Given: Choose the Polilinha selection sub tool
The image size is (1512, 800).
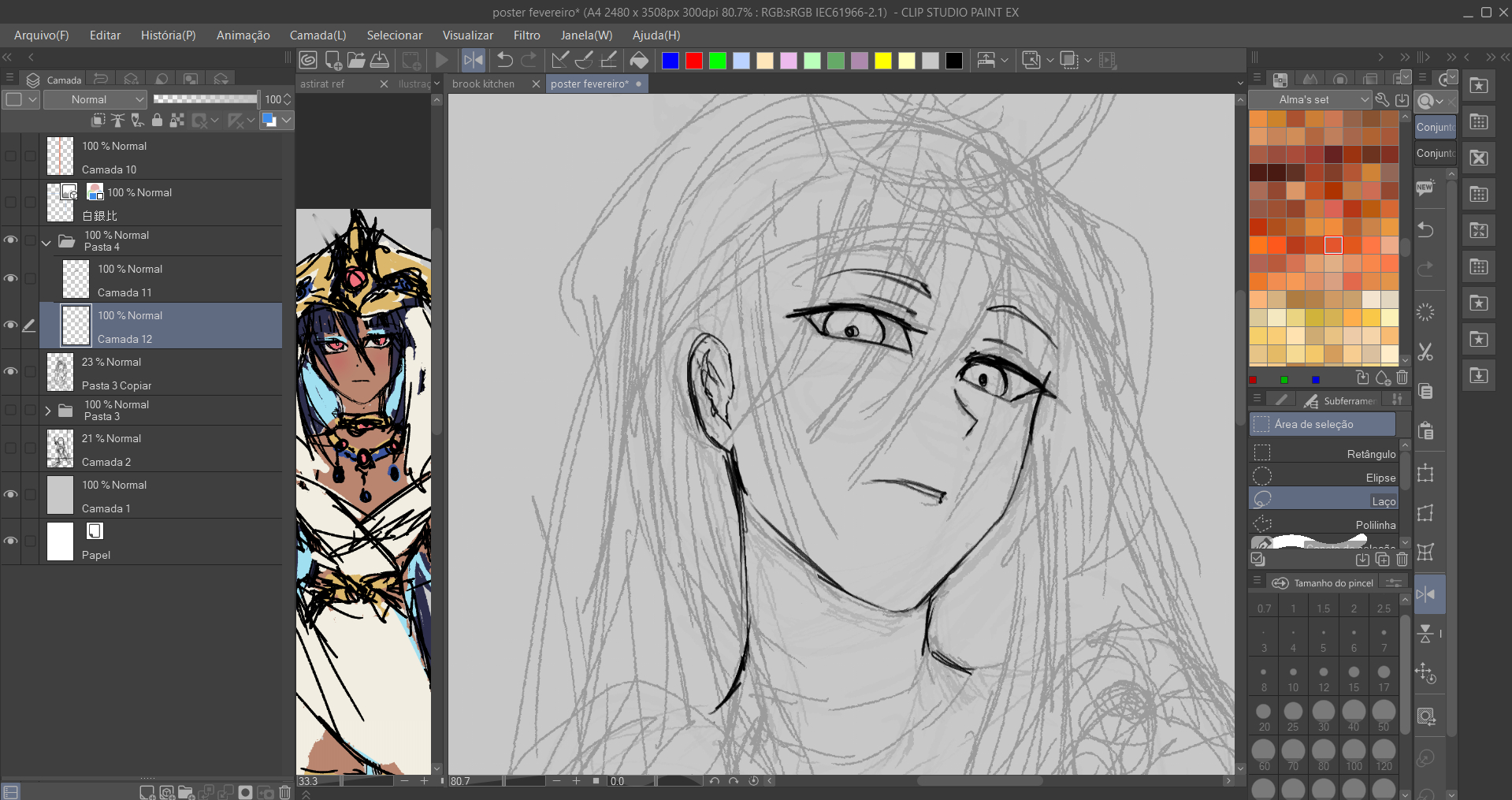Looking at the screenshot, I should coord(1324,524).
